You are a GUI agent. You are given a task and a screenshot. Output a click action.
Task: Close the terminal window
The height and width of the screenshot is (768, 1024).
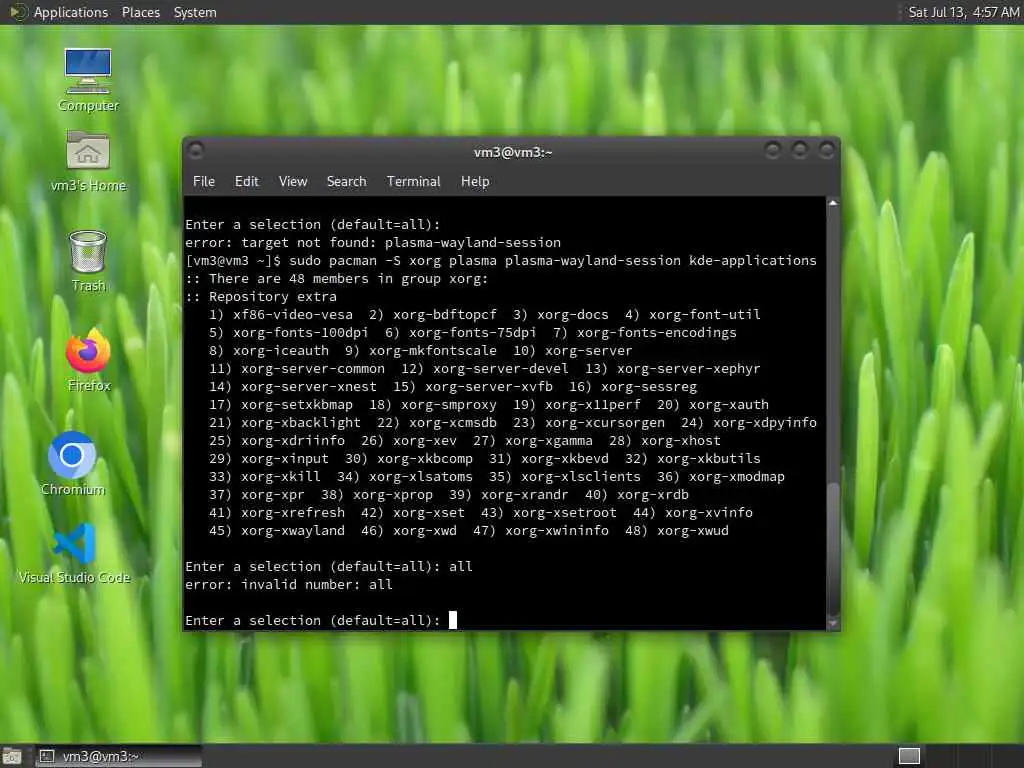[826, 151]
